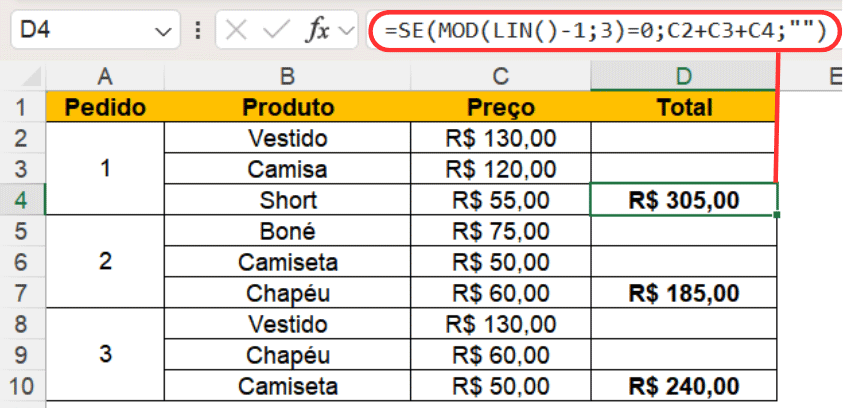Viewport: 843px width, 408px height.
Task: Select row 7 header
Action: pyautogui.click(x=22, y=293)
